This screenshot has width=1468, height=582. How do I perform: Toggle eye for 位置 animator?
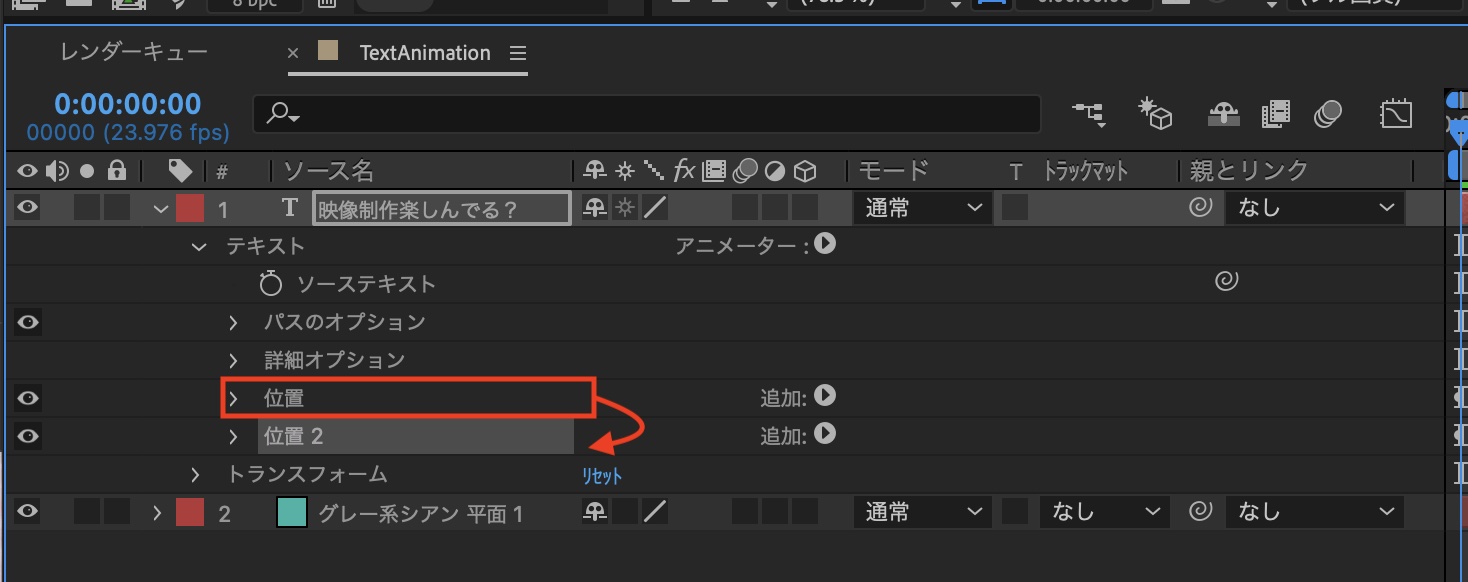tap(28, 398)
